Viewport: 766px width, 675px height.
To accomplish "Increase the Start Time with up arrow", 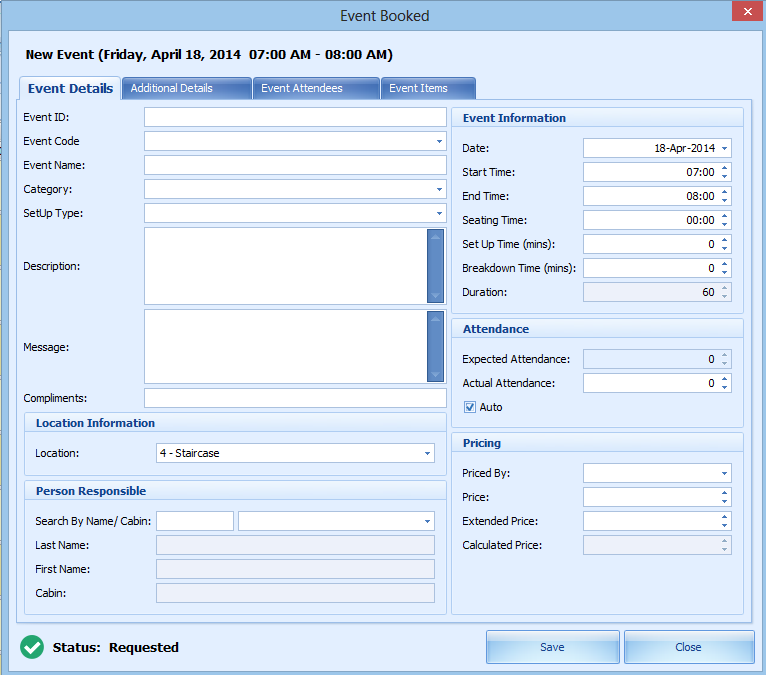I will coord(724,168).
